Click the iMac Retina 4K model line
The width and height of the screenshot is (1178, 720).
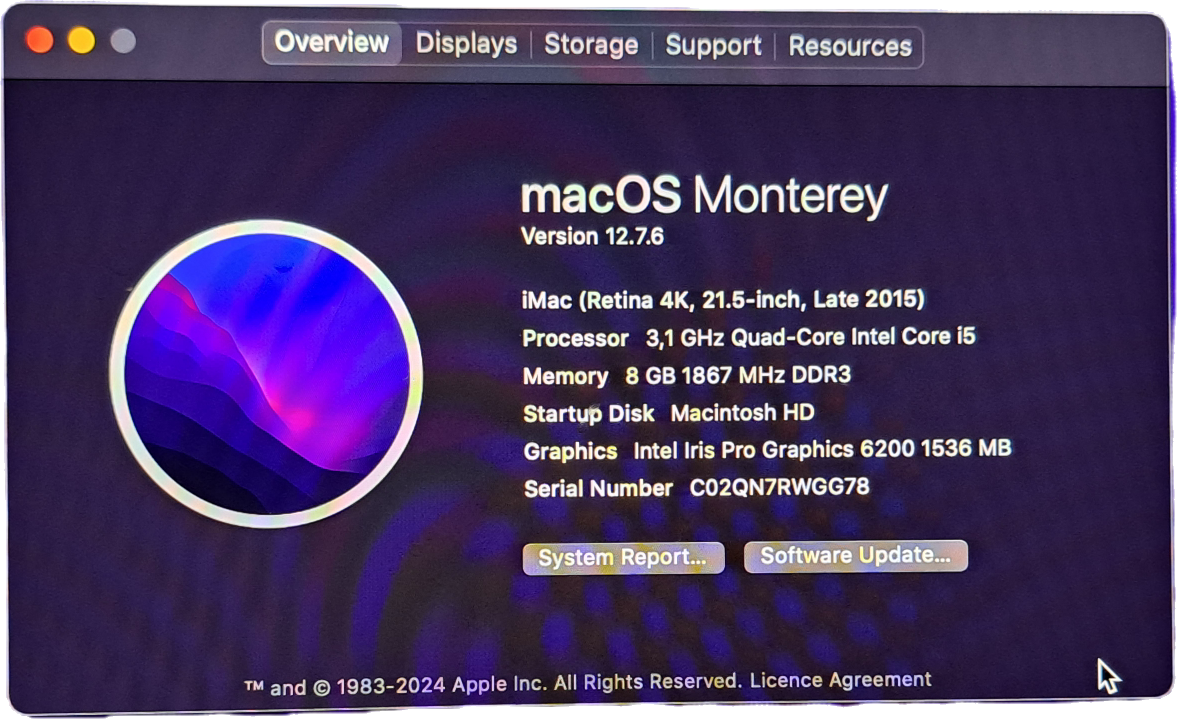click(723, 300)
